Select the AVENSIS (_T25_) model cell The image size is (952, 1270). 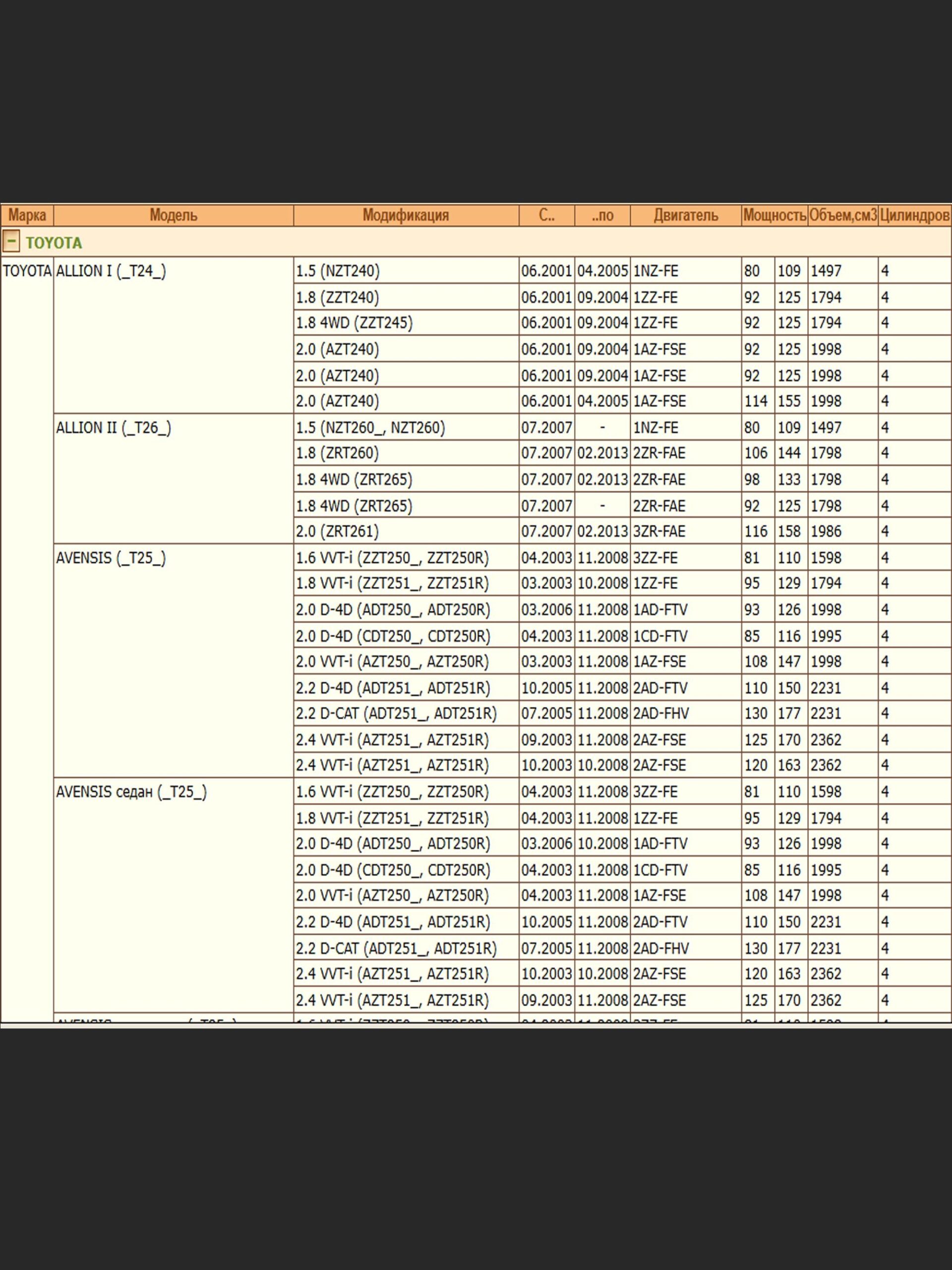click(111, 558)
